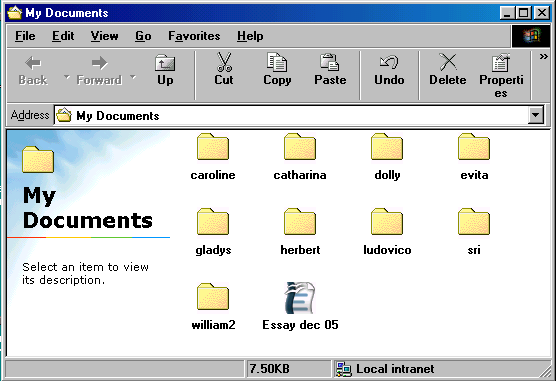
Task: Click the title bar folder icon
Action: point(15,13)
